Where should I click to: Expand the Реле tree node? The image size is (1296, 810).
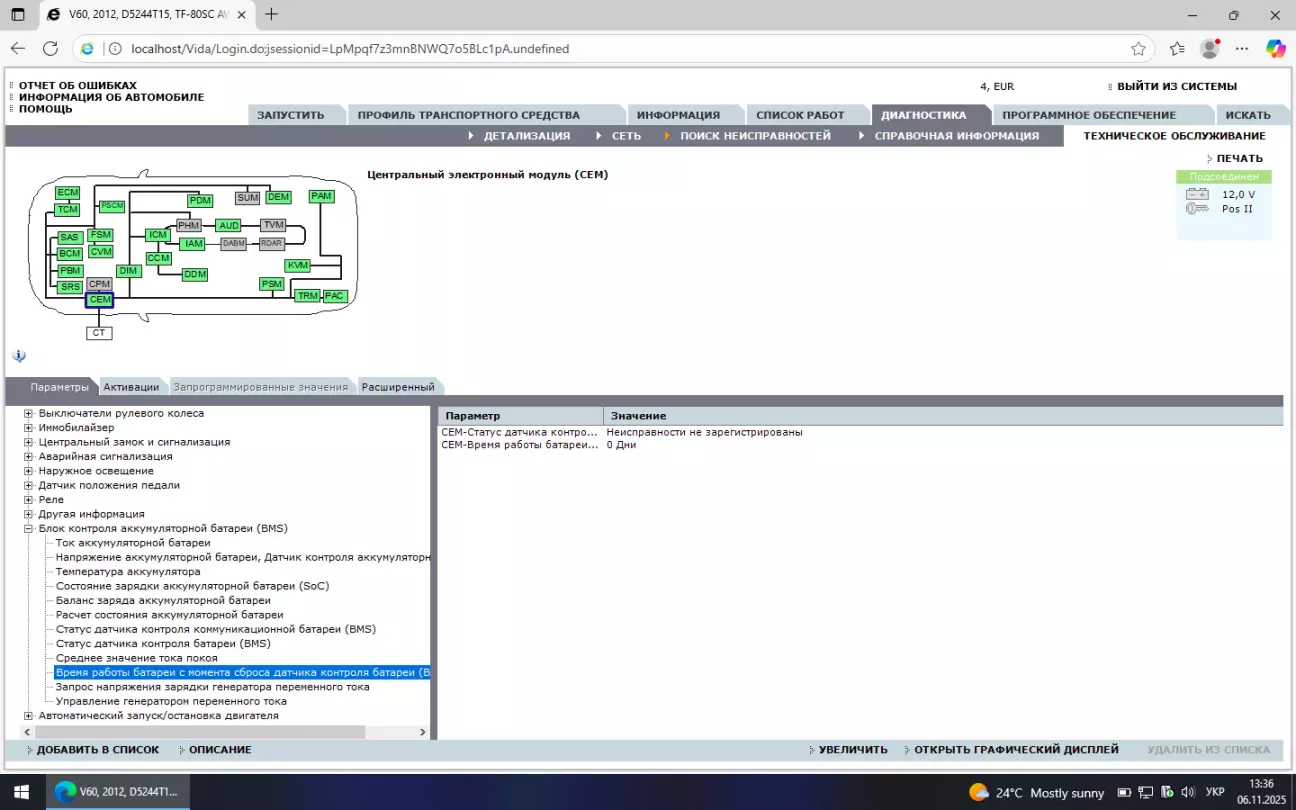29,500
